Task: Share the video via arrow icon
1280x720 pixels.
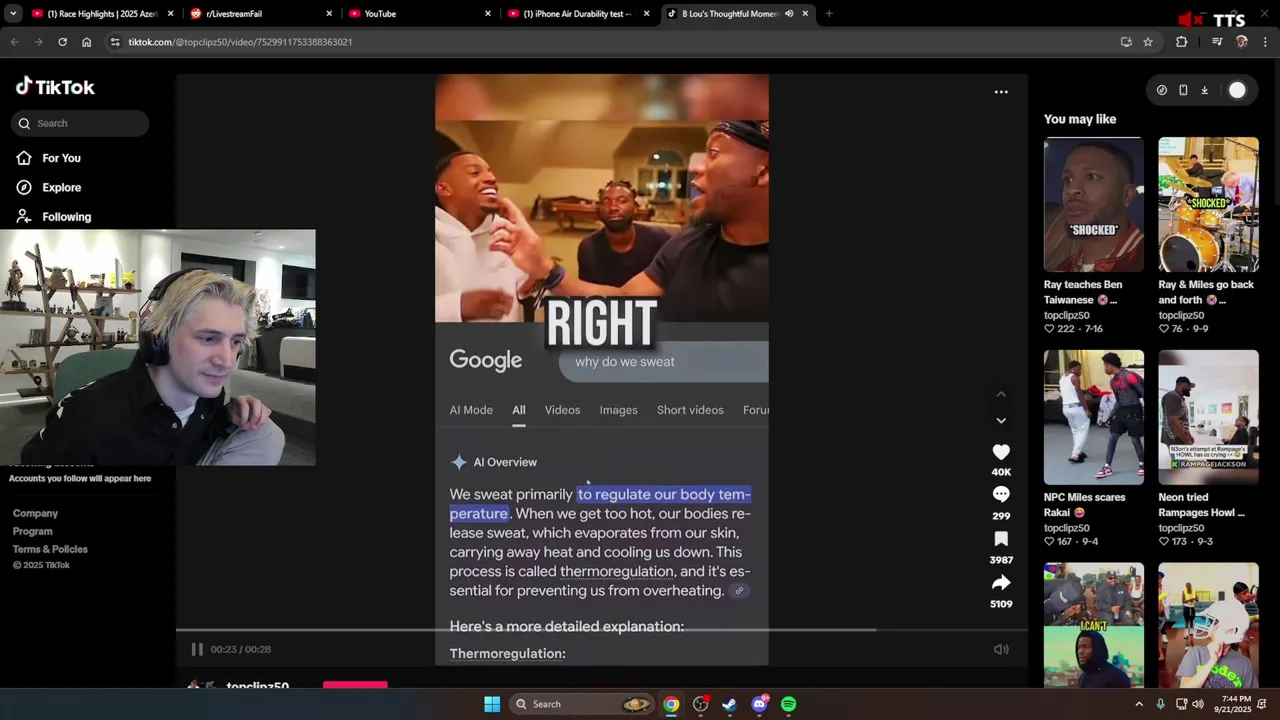Action: (x=1001, y=583)
